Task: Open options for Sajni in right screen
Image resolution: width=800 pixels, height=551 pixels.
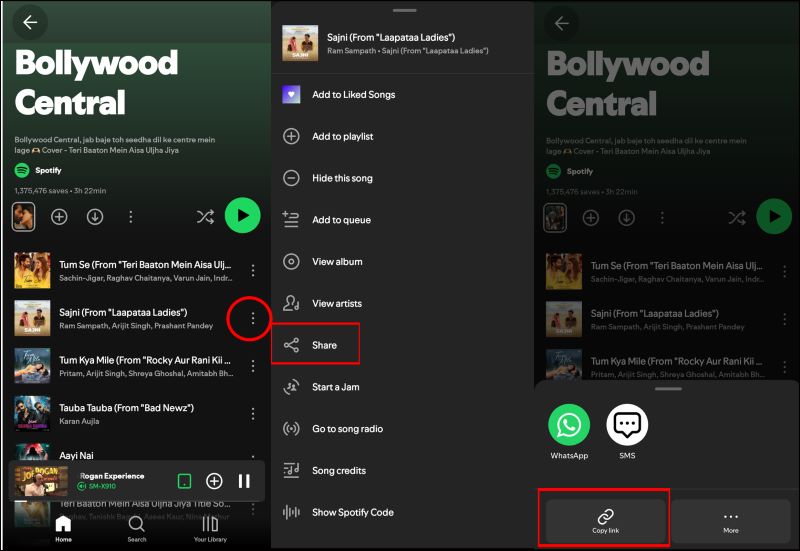Action: (784, 319)
